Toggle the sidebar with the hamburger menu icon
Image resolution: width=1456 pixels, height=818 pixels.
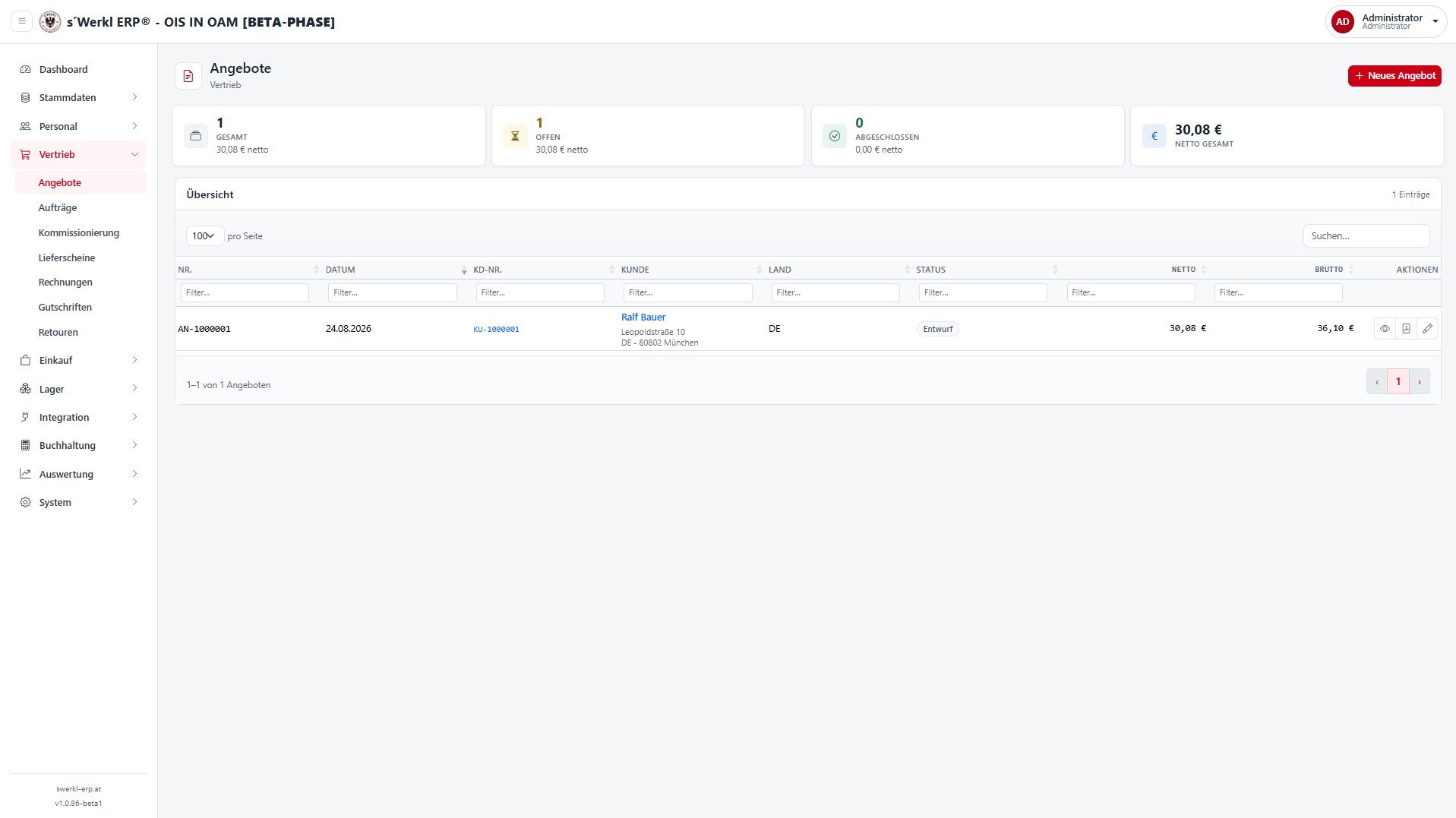point(22,21)
